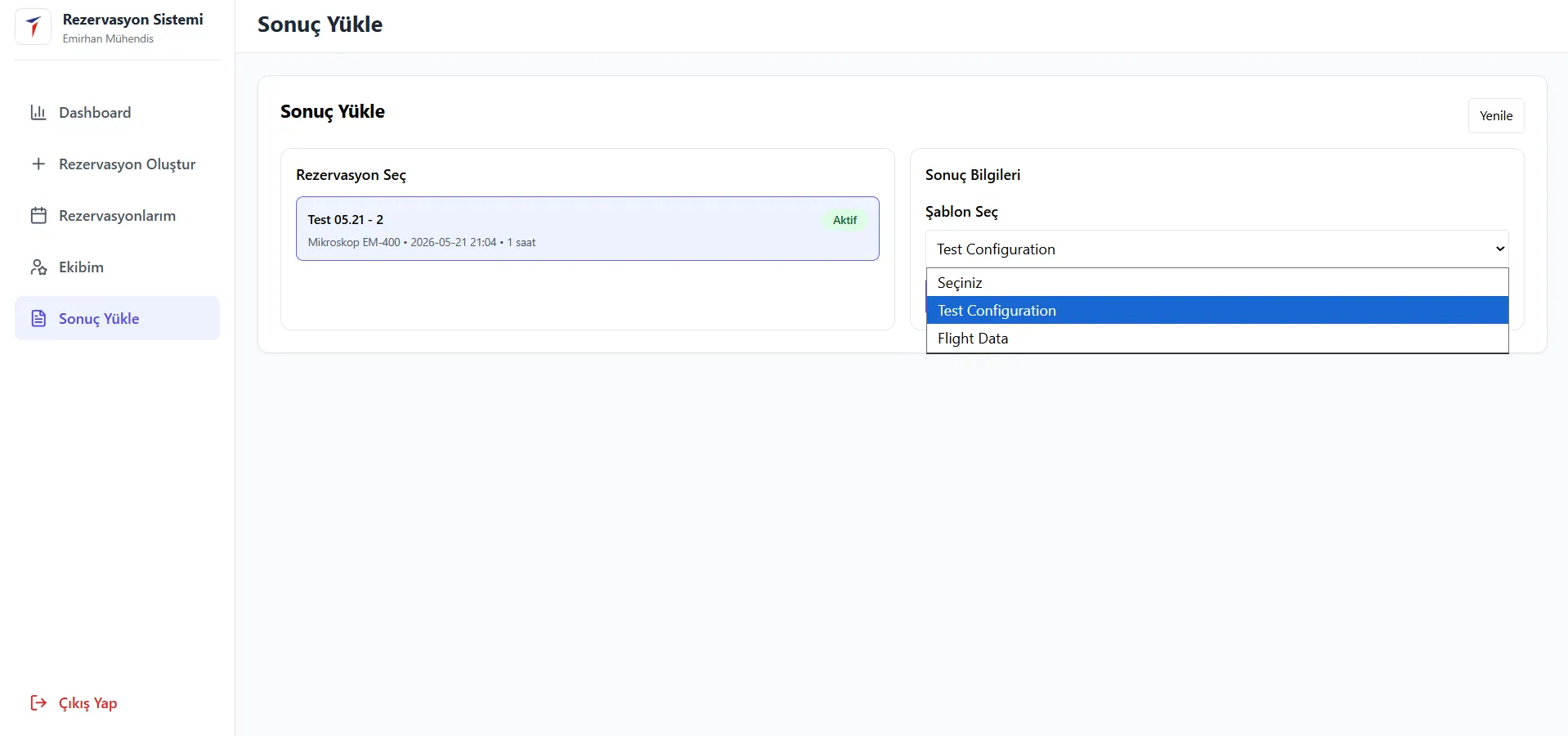This screenshot has width=1568, height=736.
Task: Select the Test 05.21 - 2 reservation card
Action: 588,229
